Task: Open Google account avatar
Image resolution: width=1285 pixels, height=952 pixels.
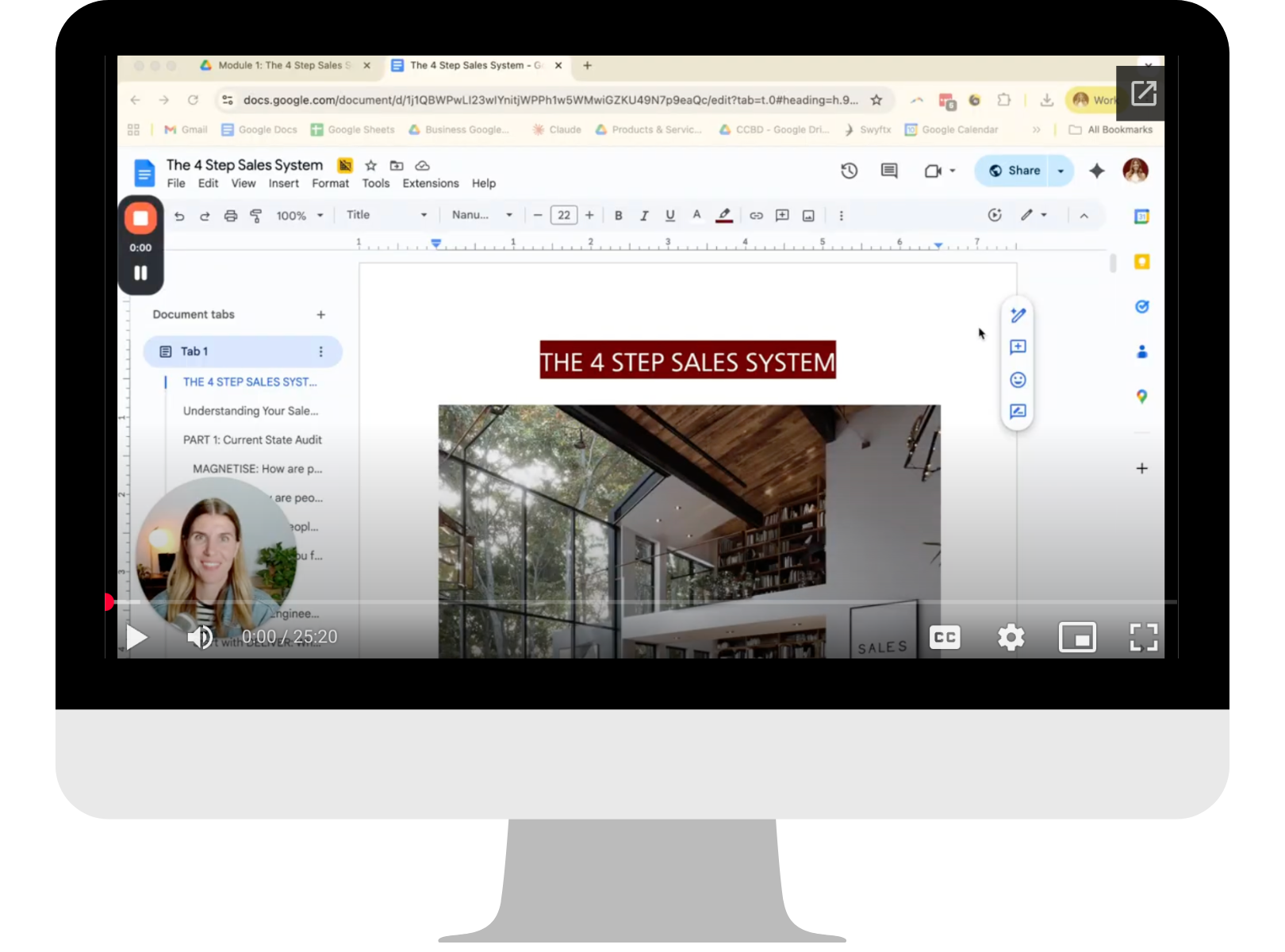Action: [1135, 171]
